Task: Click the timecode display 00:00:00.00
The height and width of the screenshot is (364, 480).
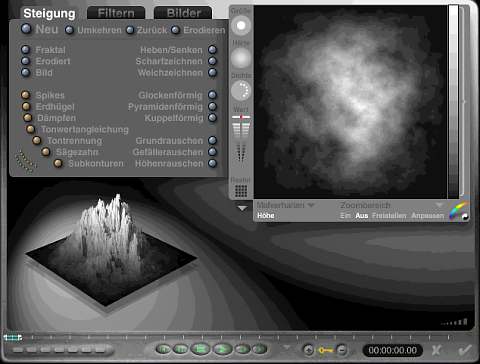Action: [392, 350]
